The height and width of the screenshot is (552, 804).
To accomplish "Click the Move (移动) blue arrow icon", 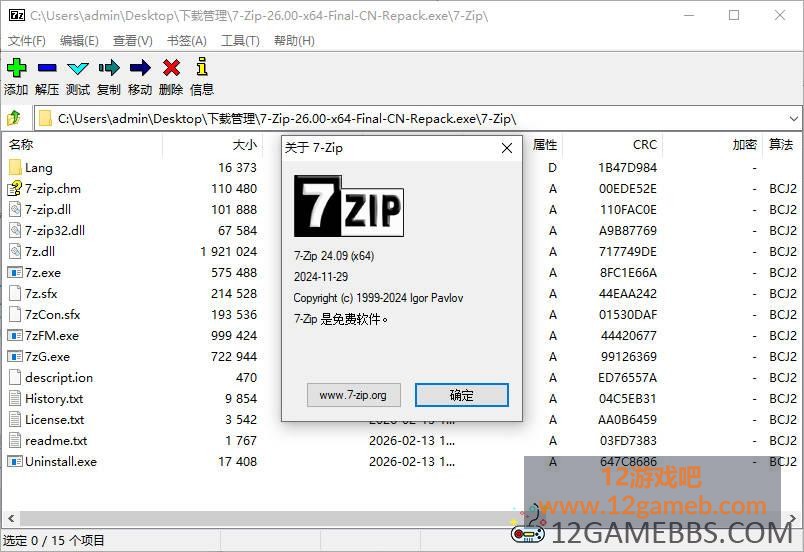I will click(140, 67).
